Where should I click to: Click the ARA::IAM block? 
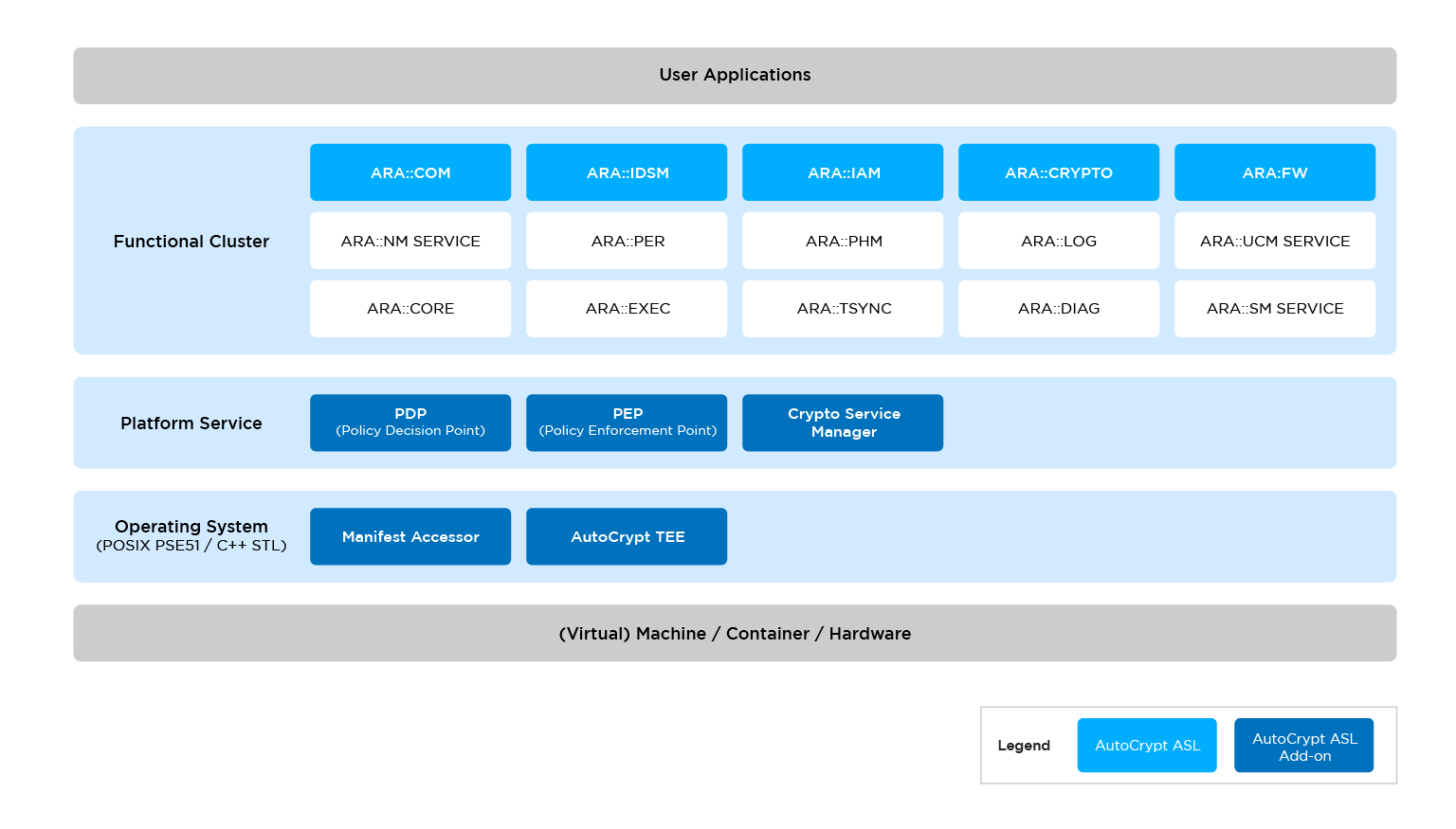click(x=843, y=172)
